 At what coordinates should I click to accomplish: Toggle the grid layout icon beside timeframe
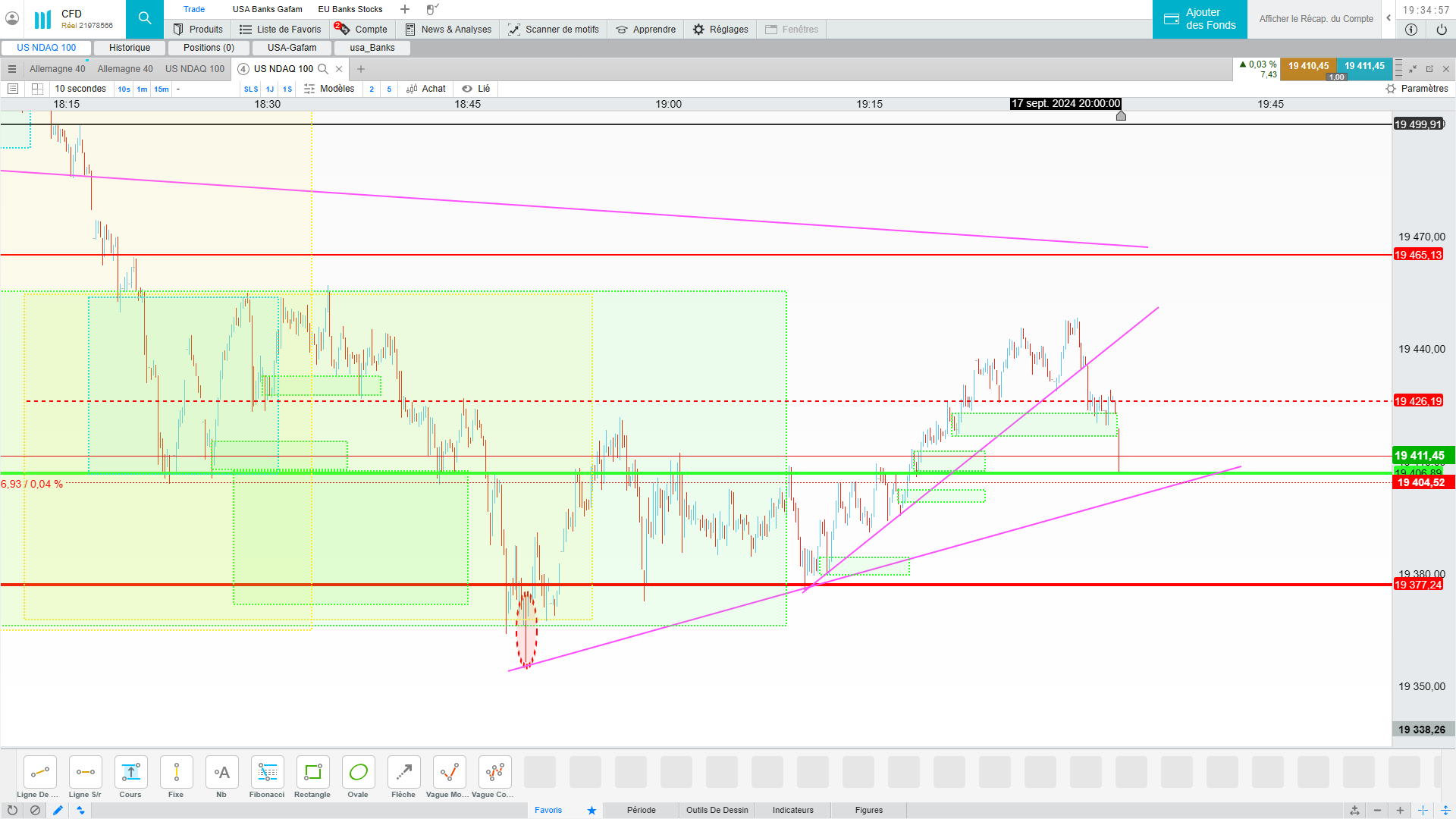tap(37, 89)
